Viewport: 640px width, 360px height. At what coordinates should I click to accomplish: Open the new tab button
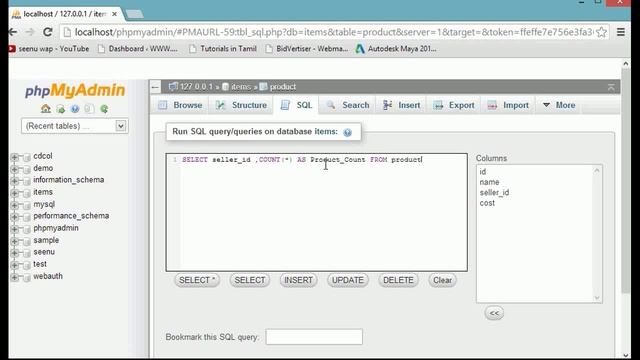pos(134,14)
